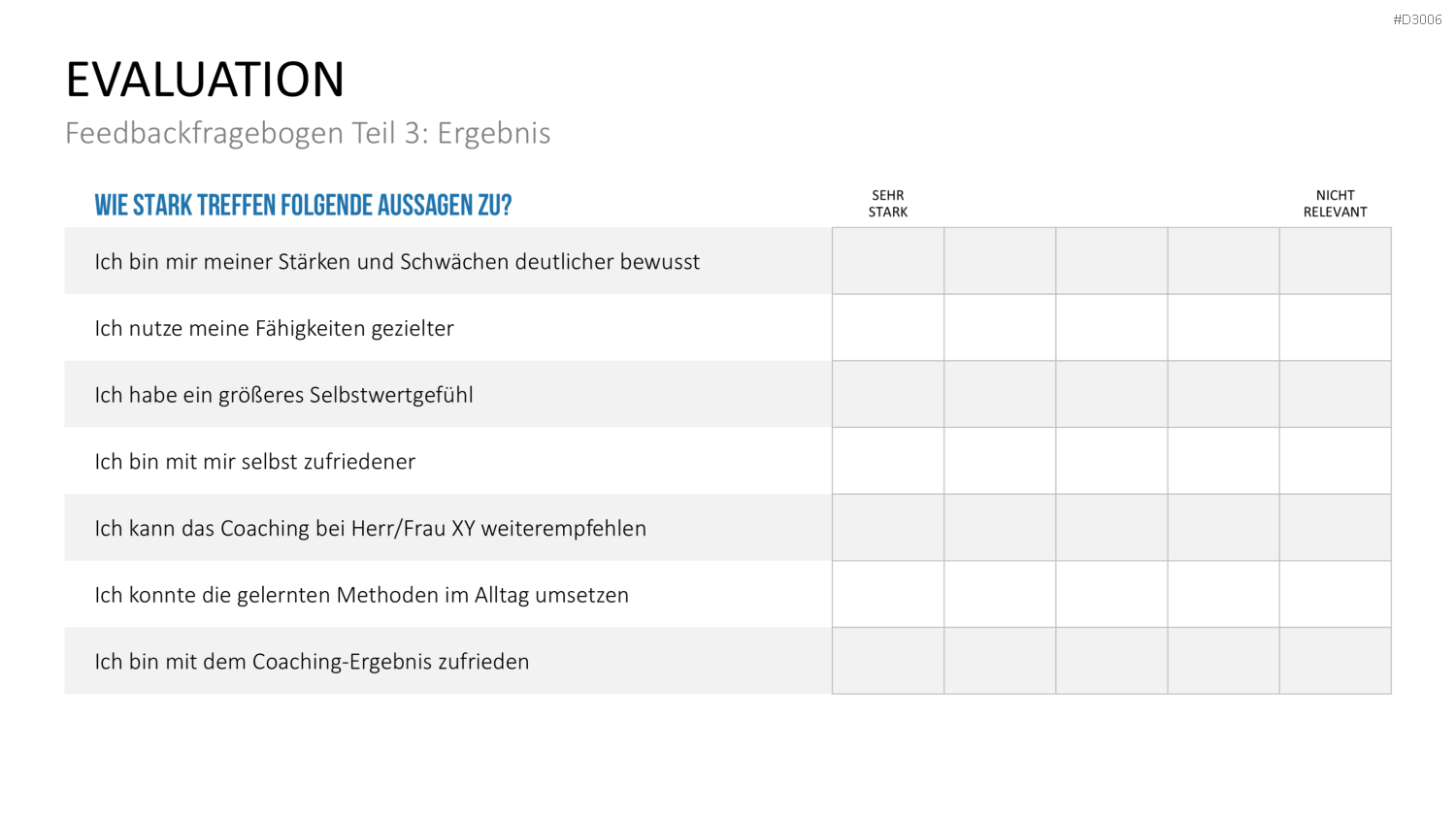Image resolution: width=1456 pixels, height=819 pixels.
Task: Click the 'SEHR STARK' column header
Action: click(x=888, y=204)
